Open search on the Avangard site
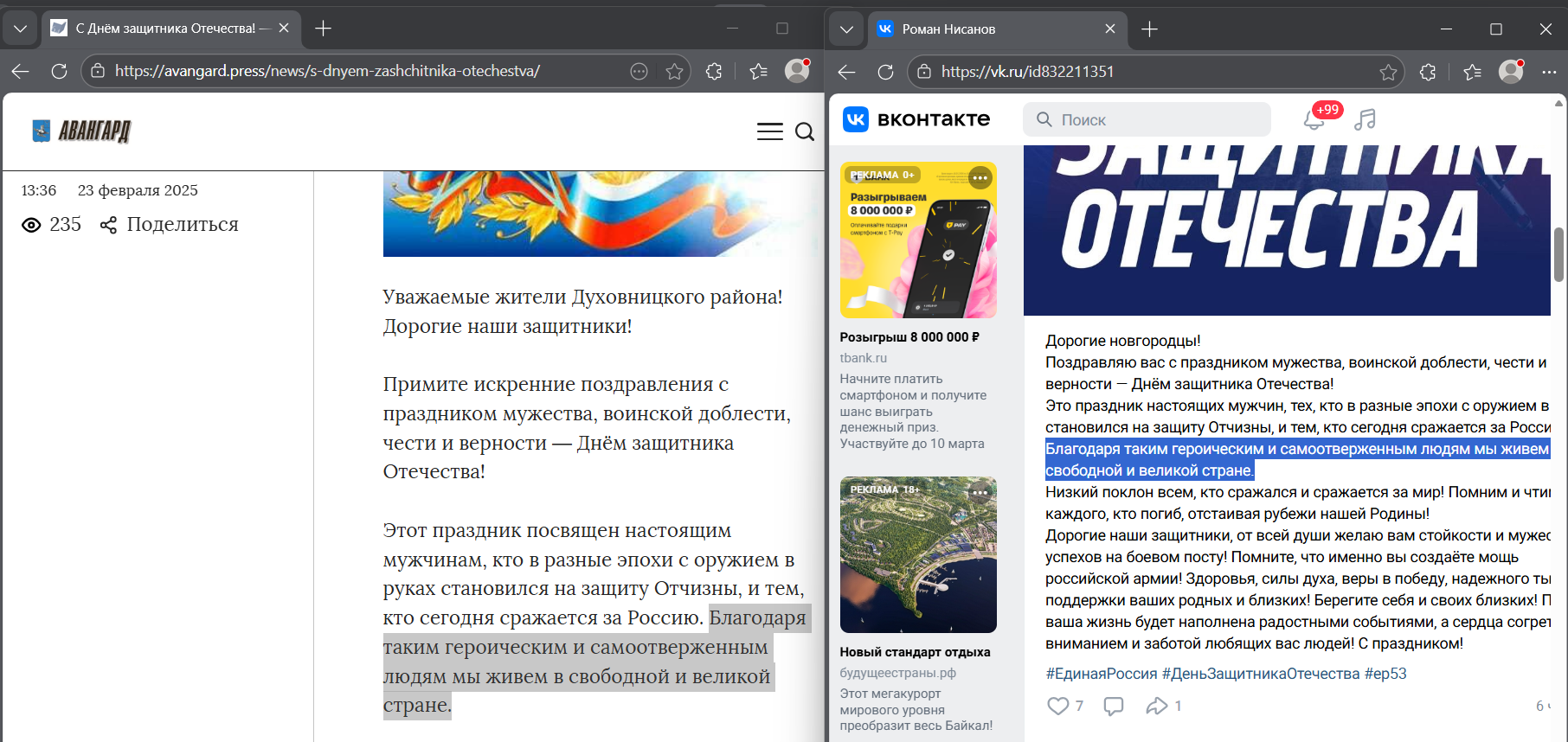The width and height of the screenshot is (1568, 742). pyautogui.click(x=805, y=131)
